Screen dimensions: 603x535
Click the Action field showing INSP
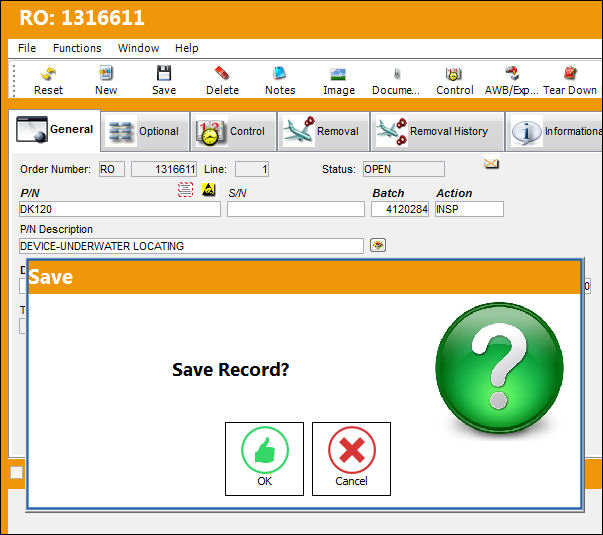[x=469, y=209]
